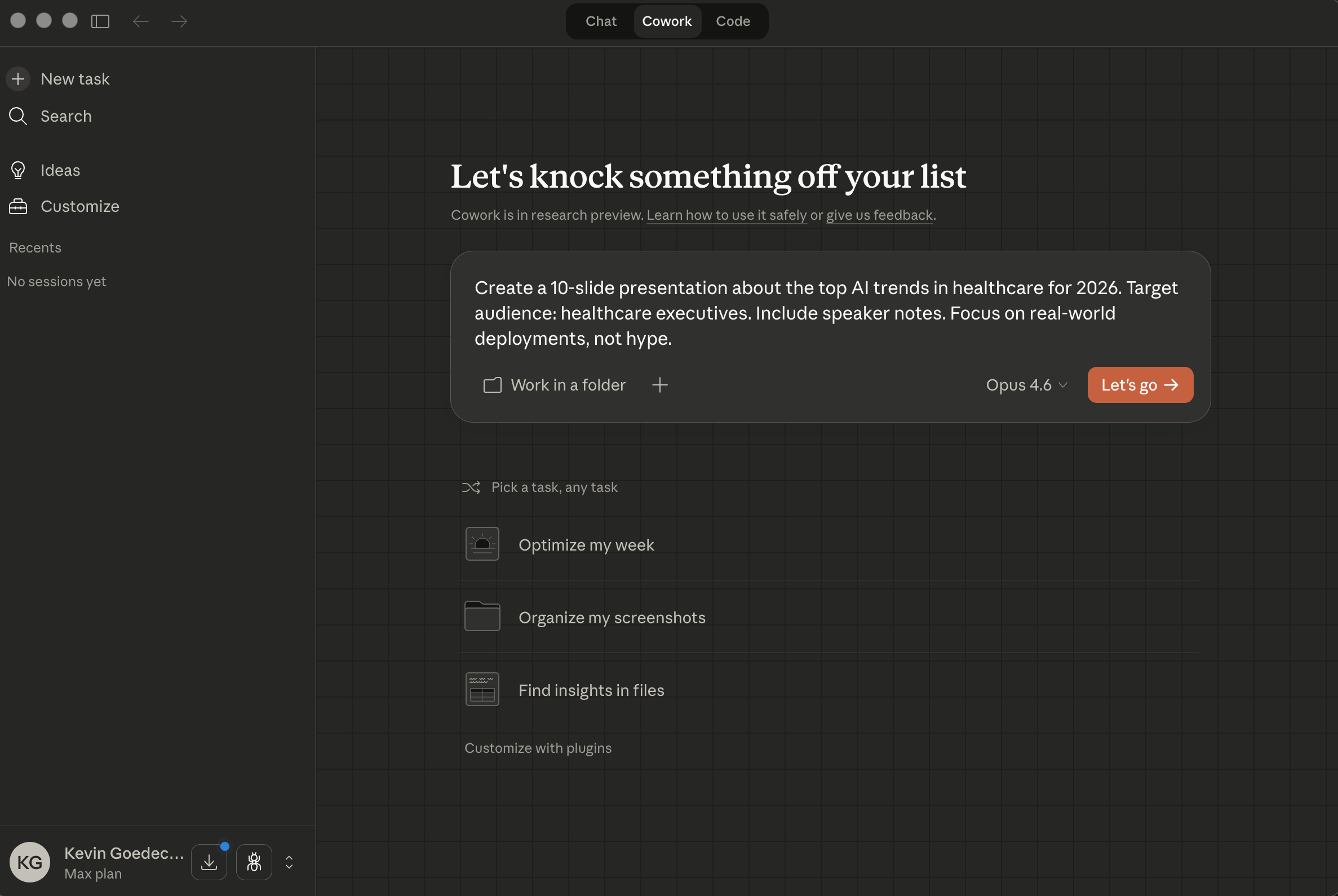The image size is (1338, 896).
Task: Select the Customize briefcase icon
Action: [x=17, y=206]
